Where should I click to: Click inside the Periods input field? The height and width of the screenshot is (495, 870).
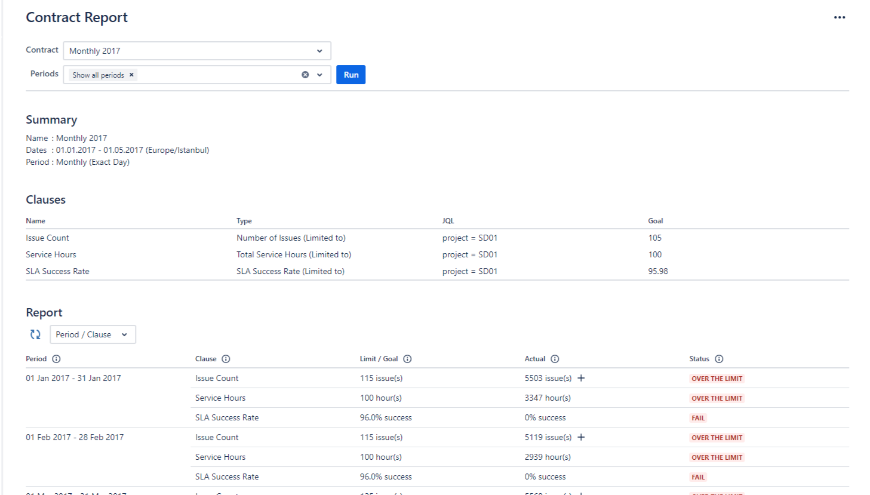pyautogui.click(x=215, y=75)
